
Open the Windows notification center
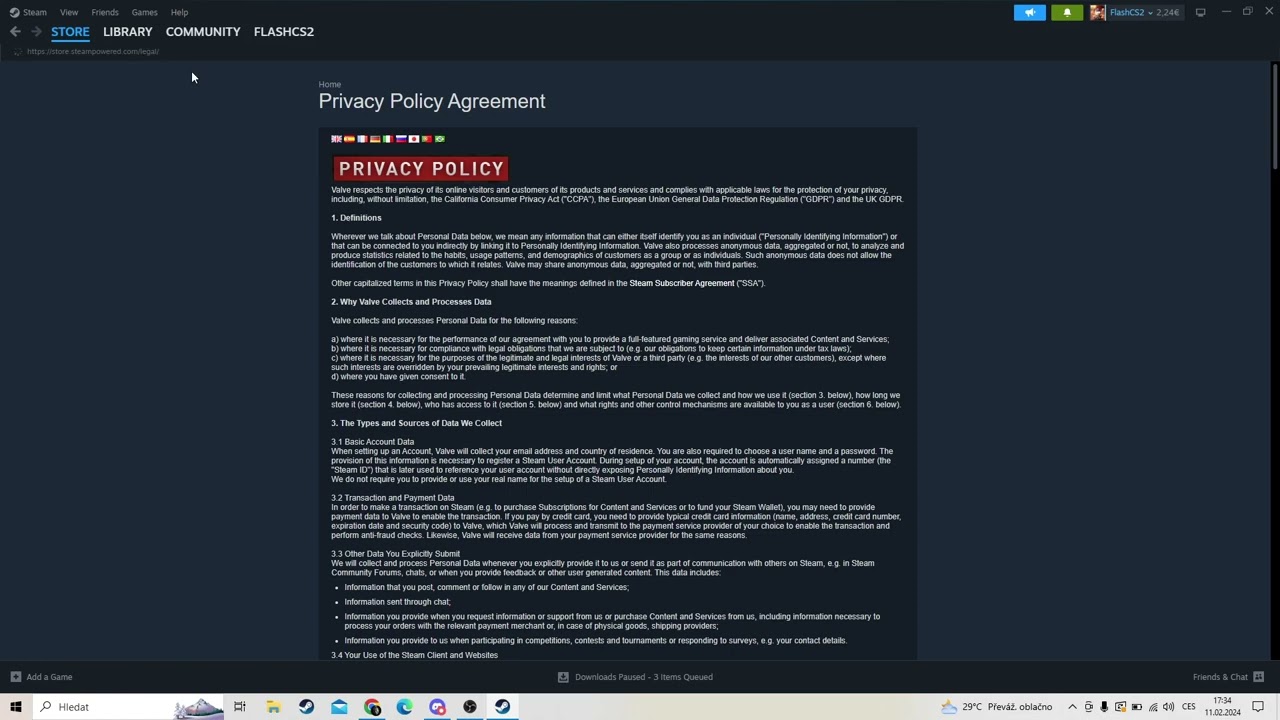(1259, 707)
